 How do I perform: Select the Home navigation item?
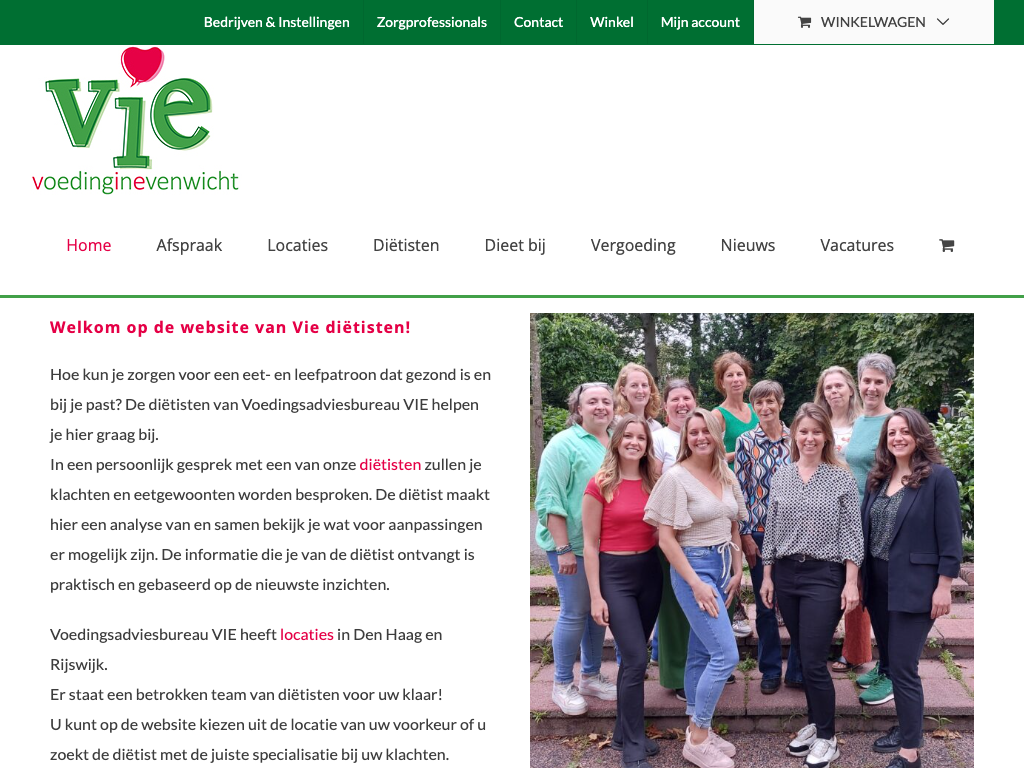tap(89, 246)
